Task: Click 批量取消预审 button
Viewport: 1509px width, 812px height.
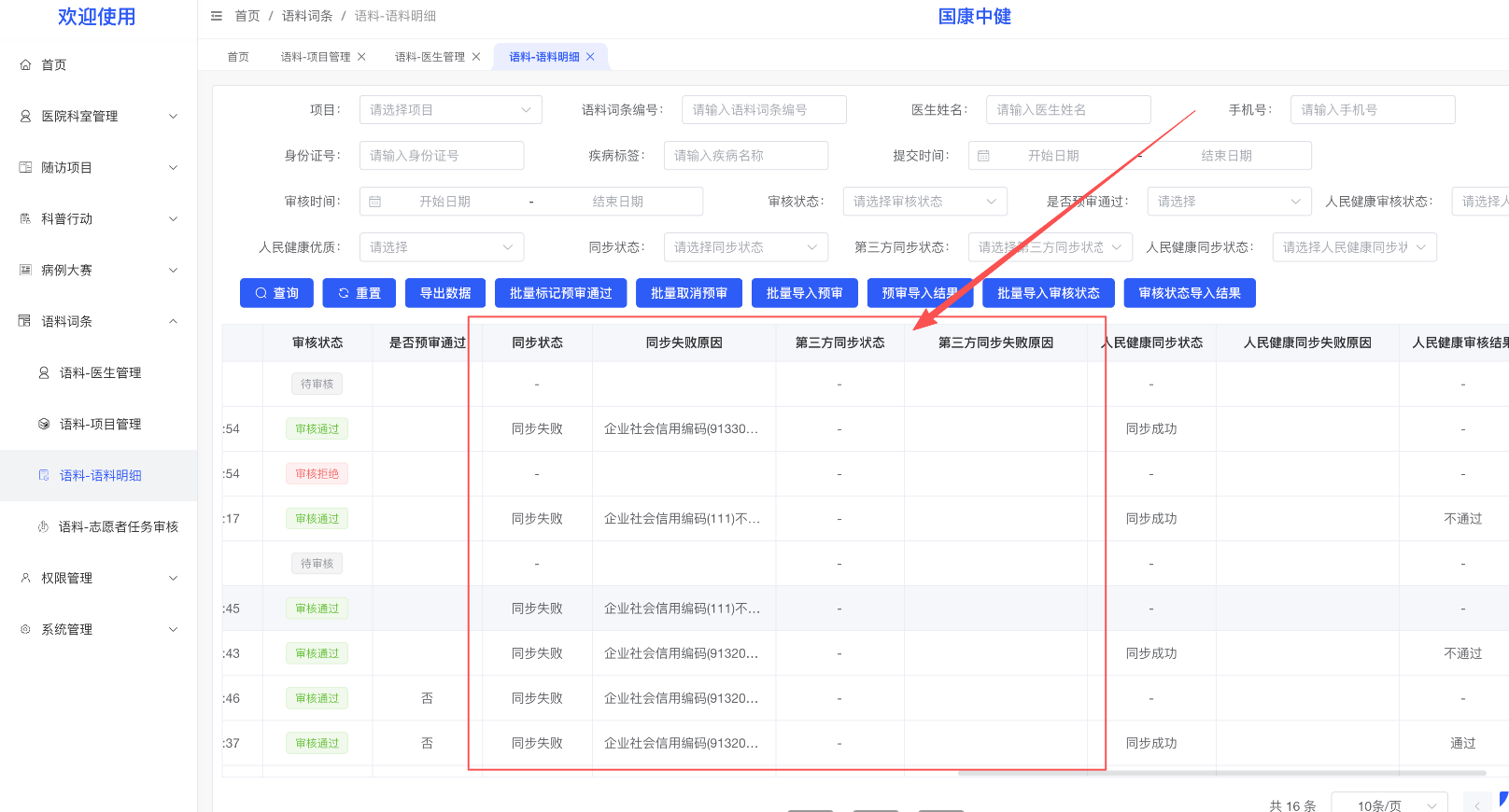Action: [x=689, y=293]
